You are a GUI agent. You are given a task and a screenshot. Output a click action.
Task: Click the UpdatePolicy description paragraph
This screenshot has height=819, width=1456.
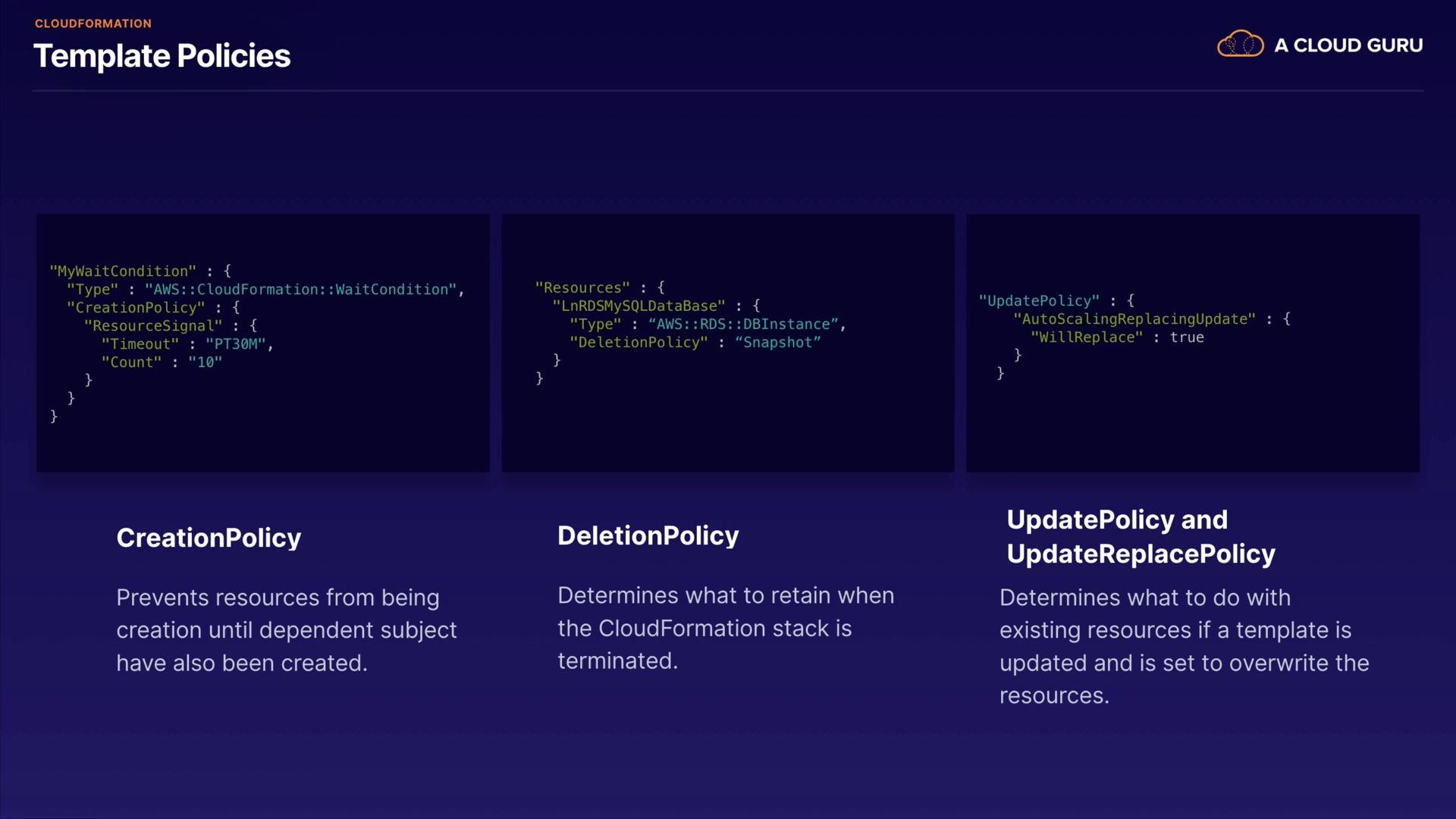coord(1183,646)
